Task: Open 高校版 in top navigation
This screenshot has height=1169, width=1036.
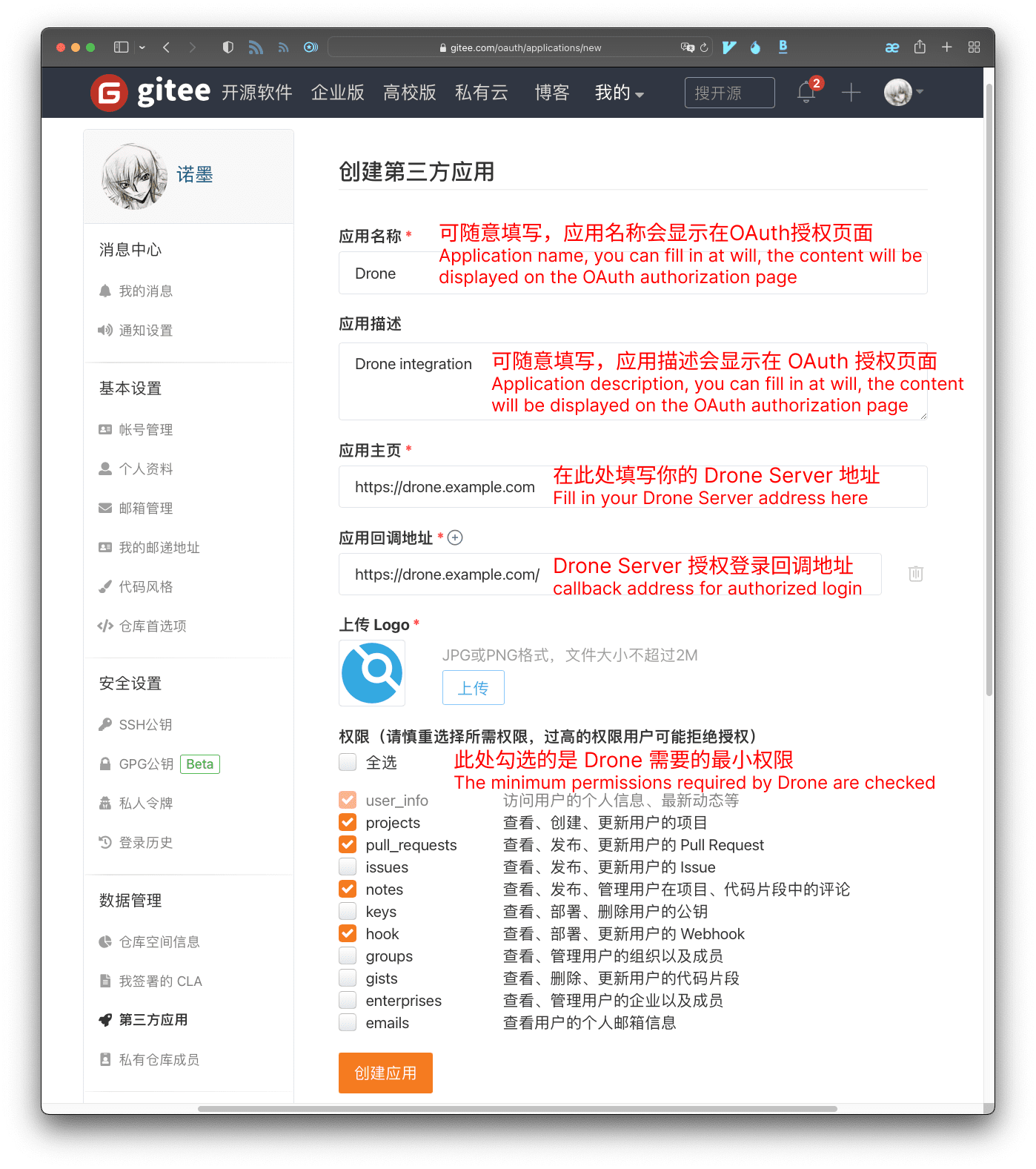Action: point(410,93)
